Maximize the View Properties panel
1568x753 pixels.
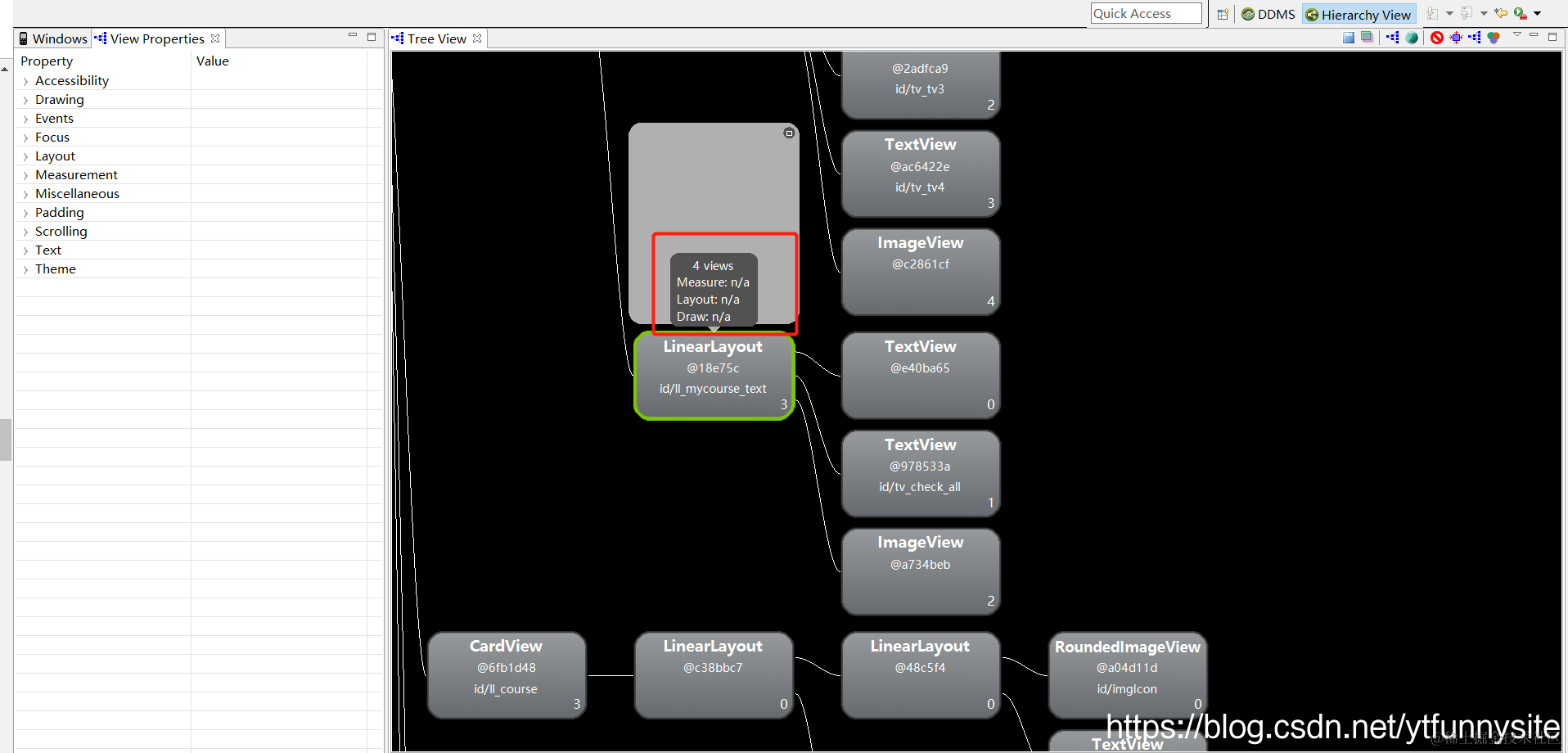click(x=372, y=37)
